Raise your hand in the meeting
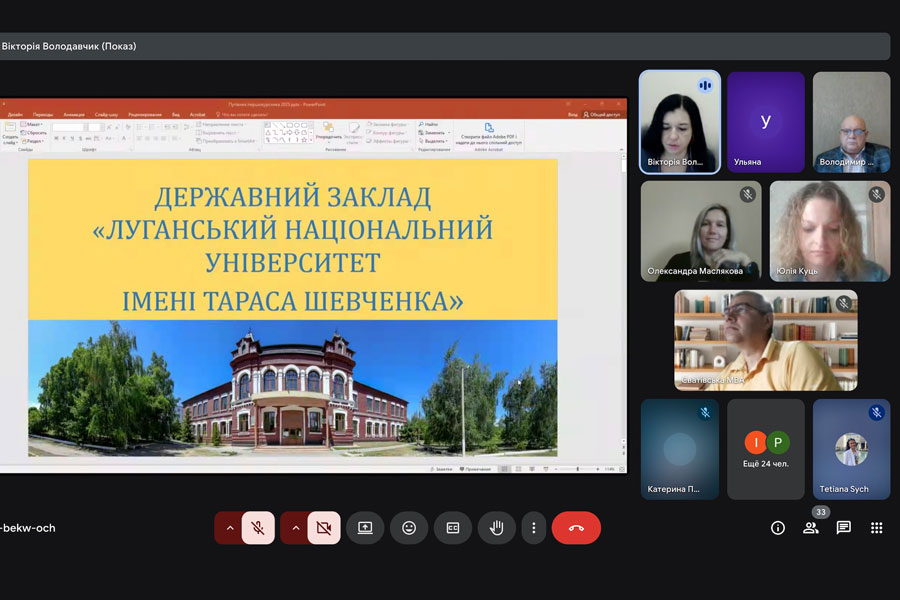This screenshot has height=600, width=900. [496, 528]
